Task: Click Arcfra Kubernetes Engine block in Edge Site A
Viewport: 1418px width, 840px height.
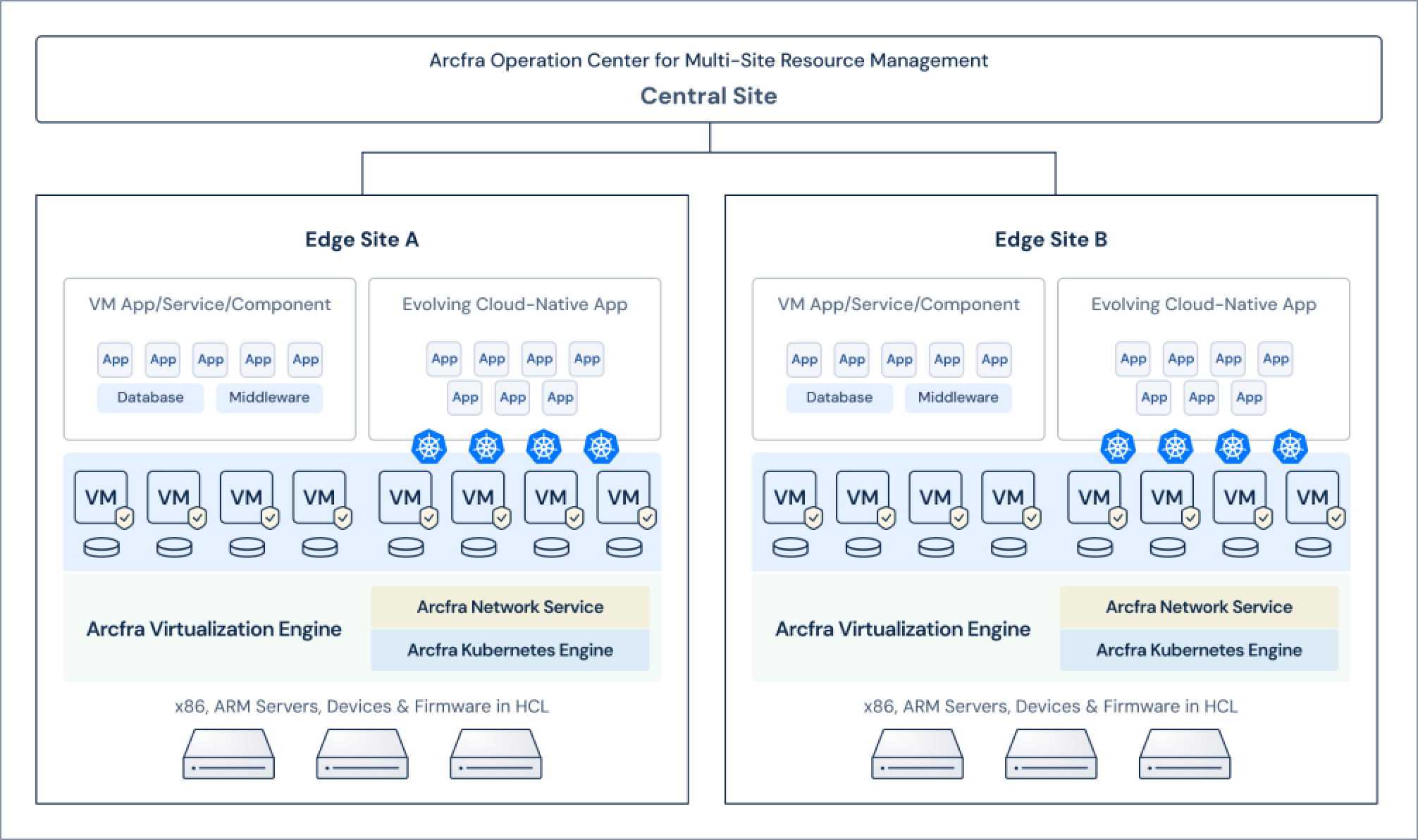Action: coord(510,650)
